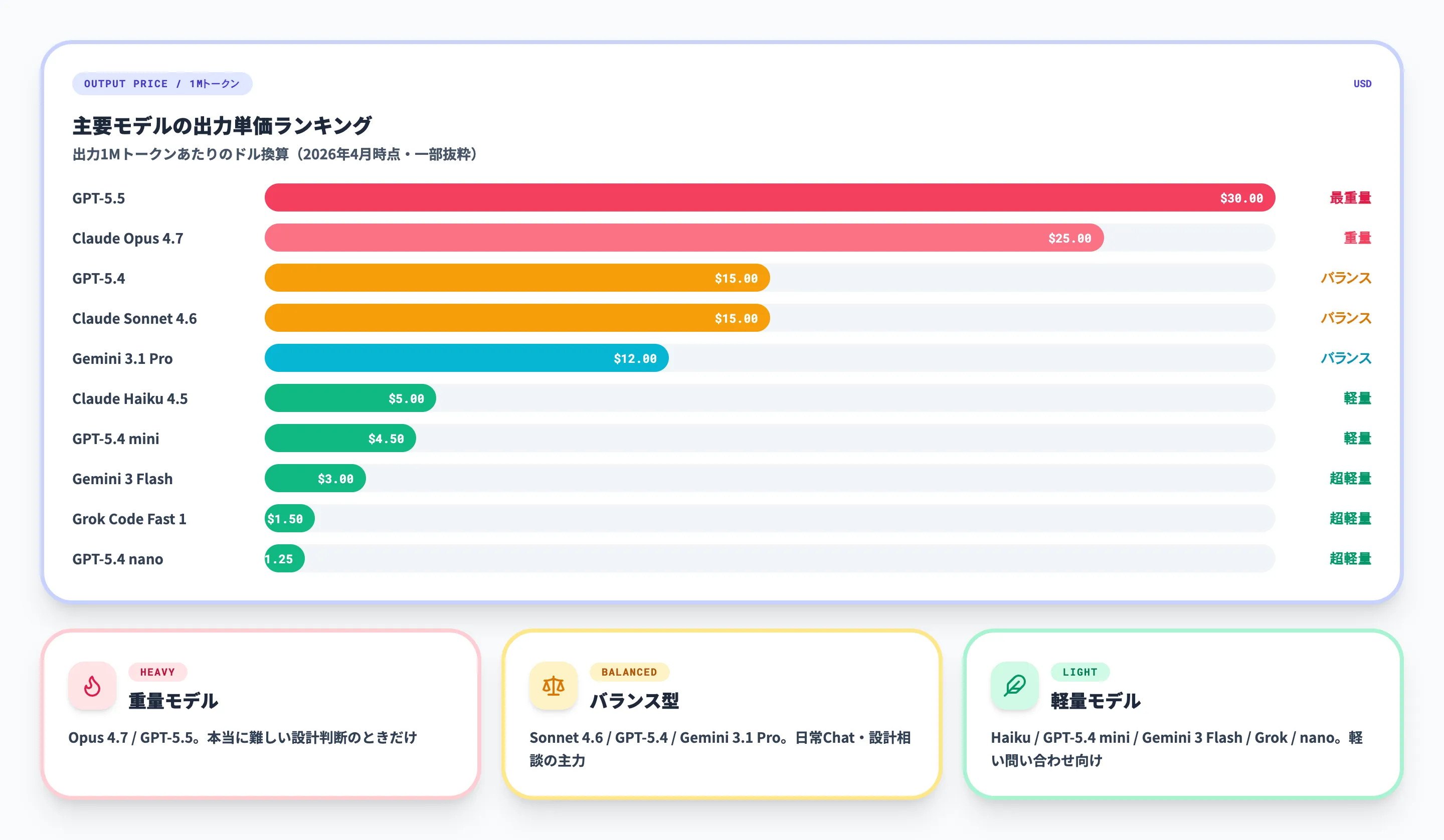Click the Claude Sonnet 4.6 $15.00 bar
This screenshot has width=1444, height=840.
click(x=517, y=318)
